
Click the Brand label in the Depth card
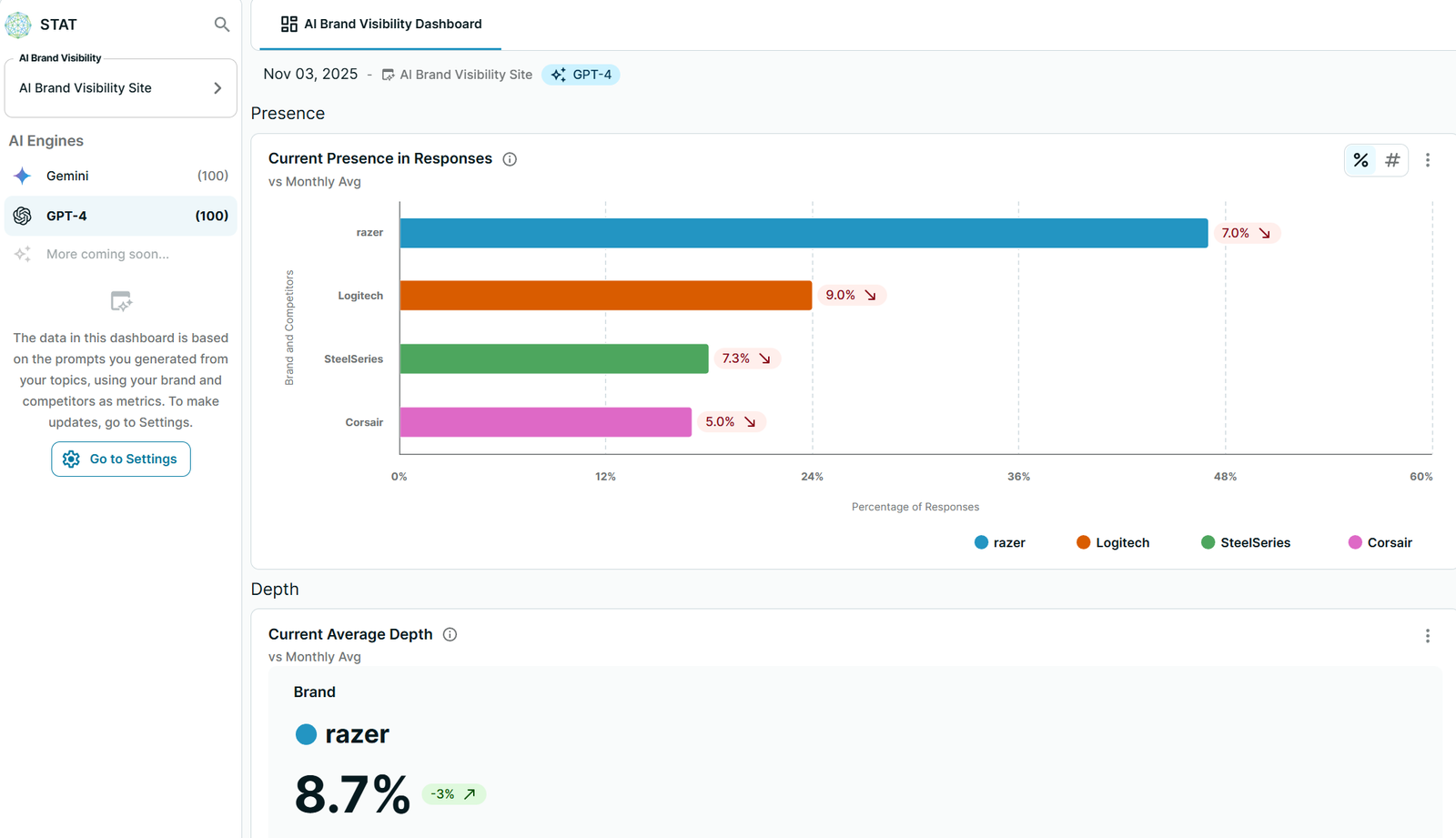(x=315, y=692)
